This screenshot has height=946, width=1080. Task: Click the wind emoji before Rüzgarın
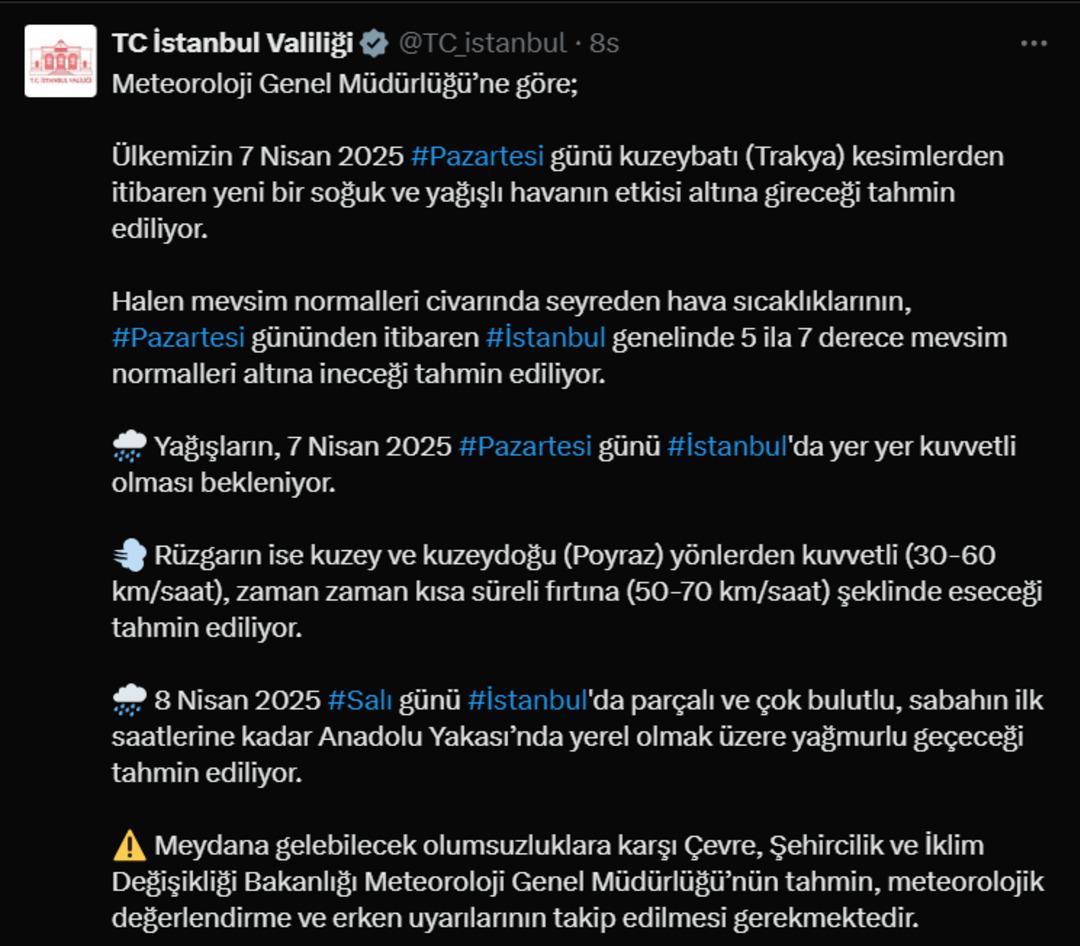click(129, 555)
